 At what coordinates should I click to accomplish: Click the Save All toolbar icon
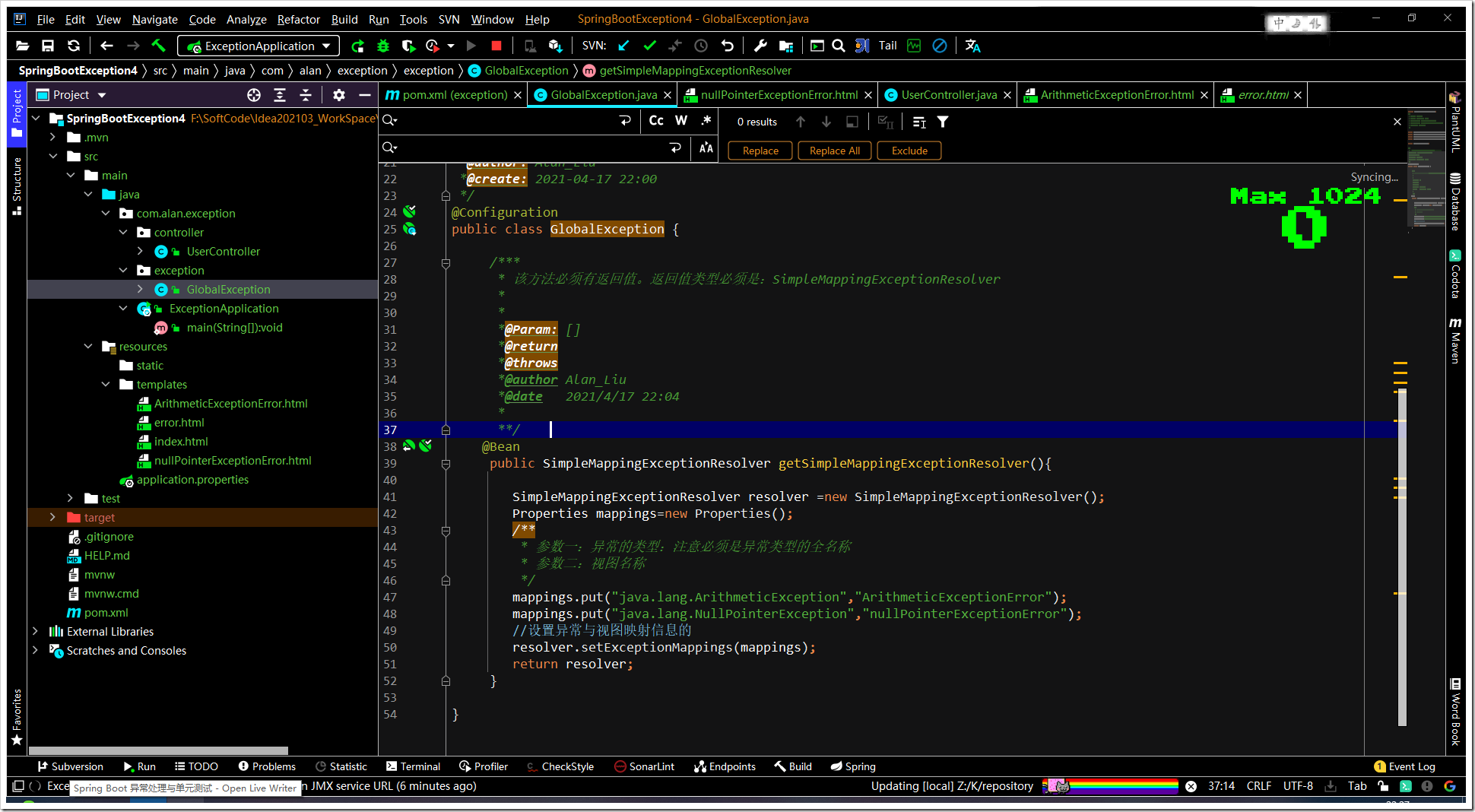(48, 46)
